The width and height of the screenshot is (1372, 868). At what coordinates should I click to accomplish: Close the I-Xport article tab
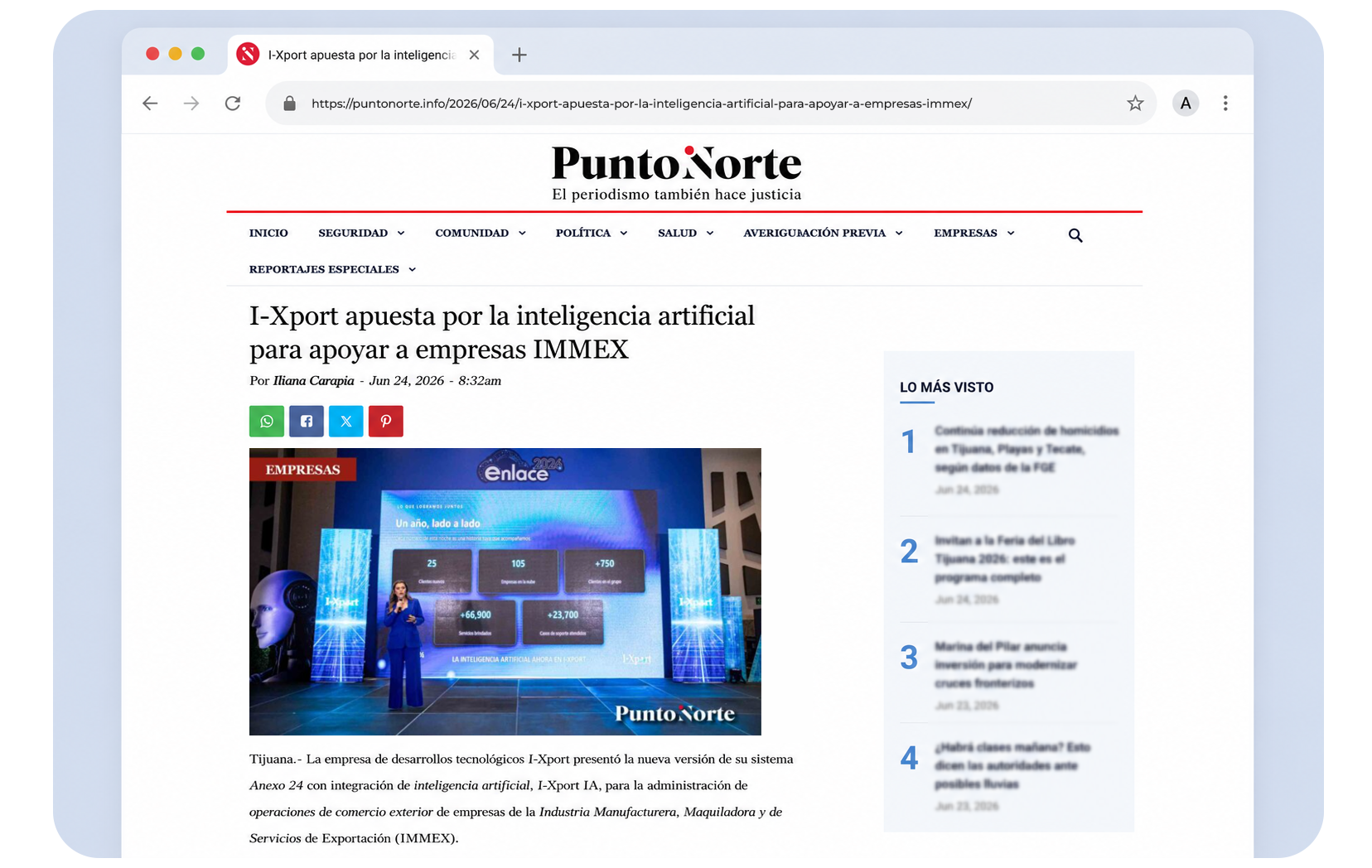pyautogui.click(x=474, y=55)
